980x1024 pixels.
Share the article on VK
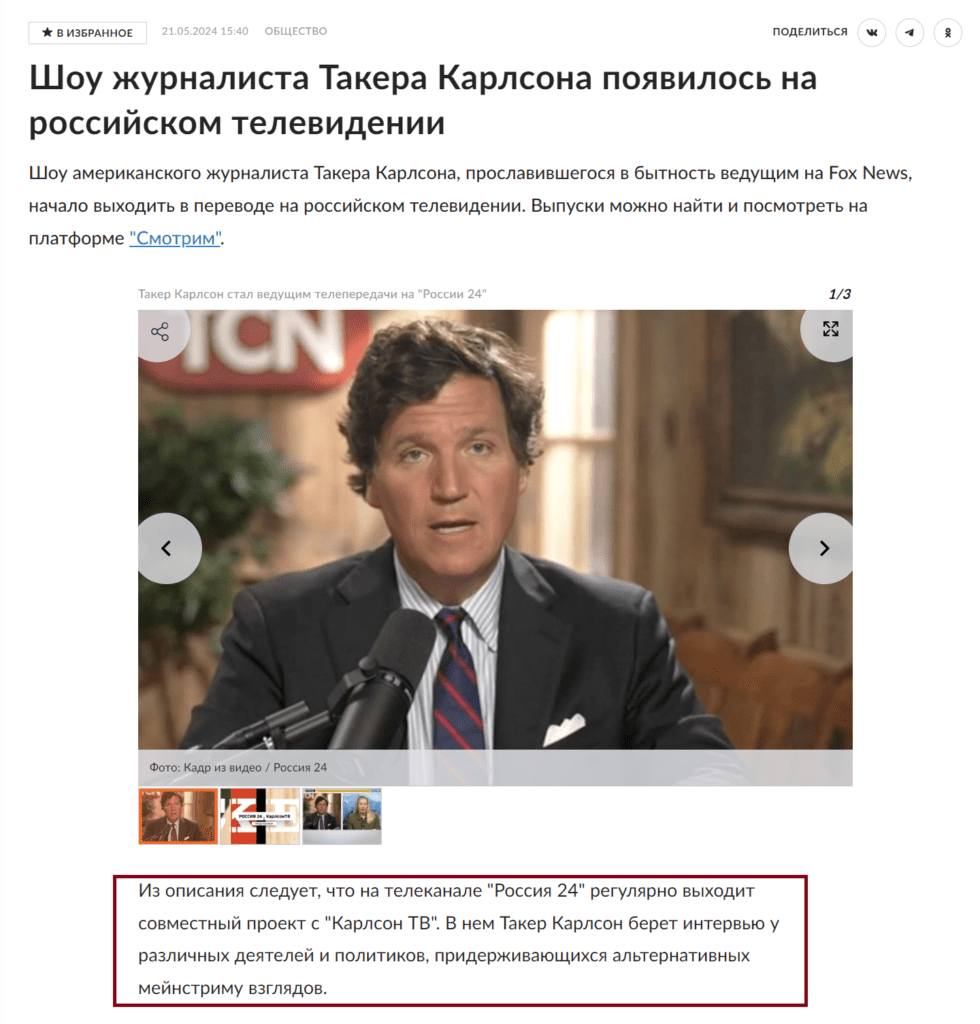pos(872,32)
